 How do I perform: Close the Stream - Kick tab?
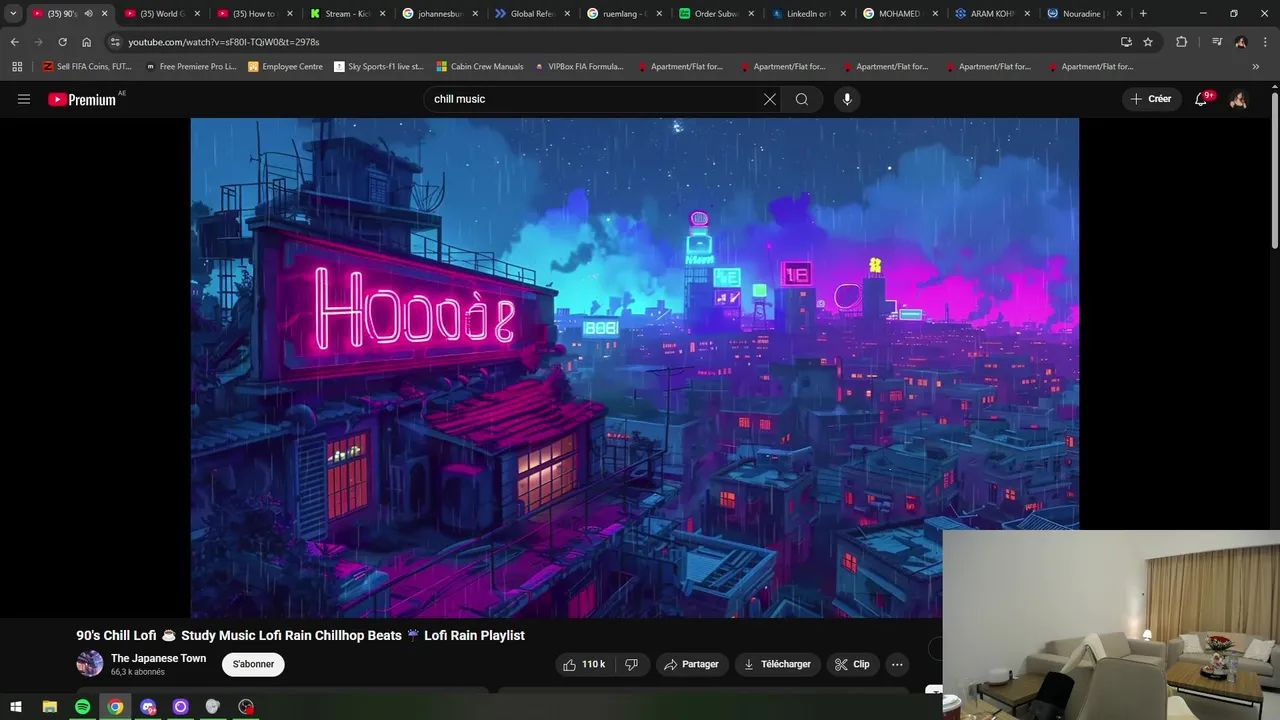382,14
